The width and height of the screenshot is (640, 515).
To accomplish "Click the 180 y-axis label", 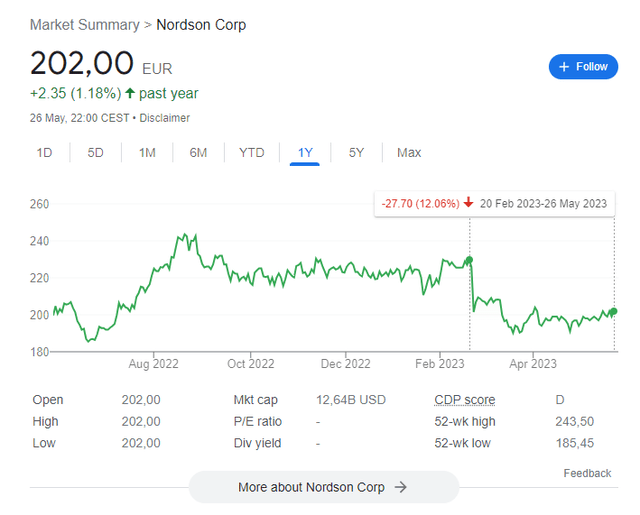I will point(39,352).
